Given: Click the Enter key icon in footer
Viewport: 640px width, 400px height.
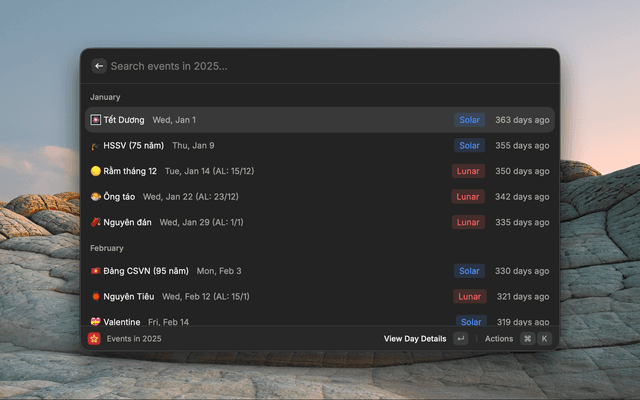Looking at the screenshot, I should [460, 339].
